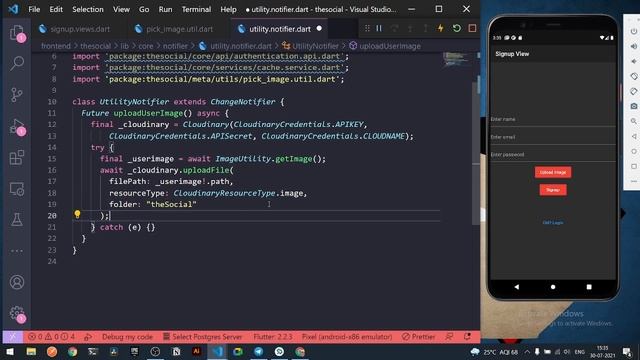This screenshot has width=640, height=360.
Task: Click 'Select Postgres Server' status item
Action: coord(202,337)
